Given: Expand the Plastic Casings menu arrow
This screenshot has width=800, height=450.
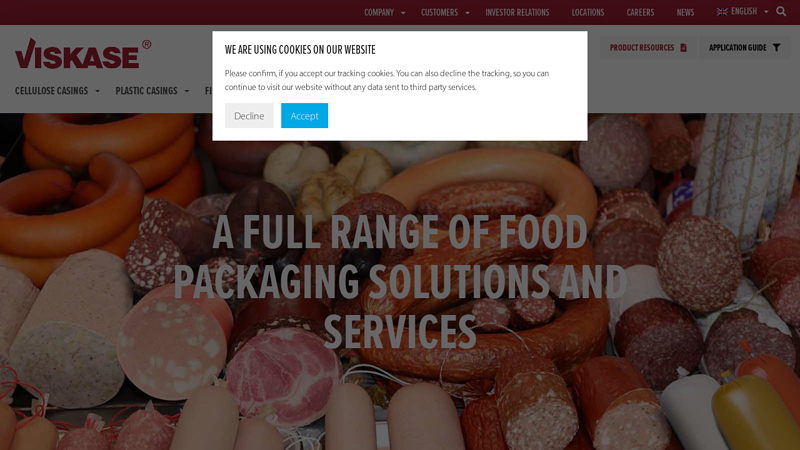Looking at the screenshot, I should [x=187, y=91].
